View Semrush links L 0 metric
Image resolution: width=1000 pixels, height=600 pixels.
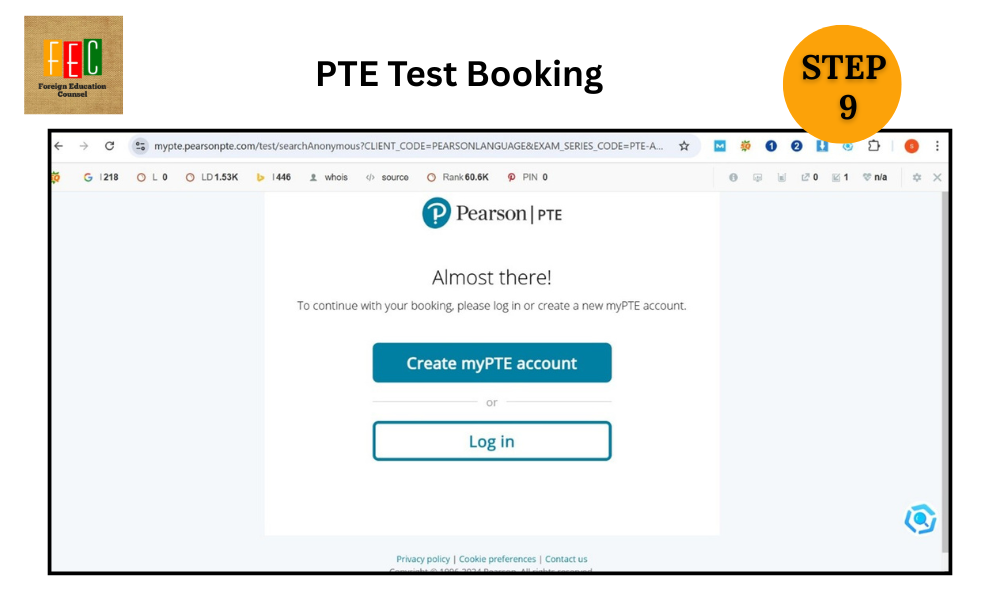coord(152,177)
